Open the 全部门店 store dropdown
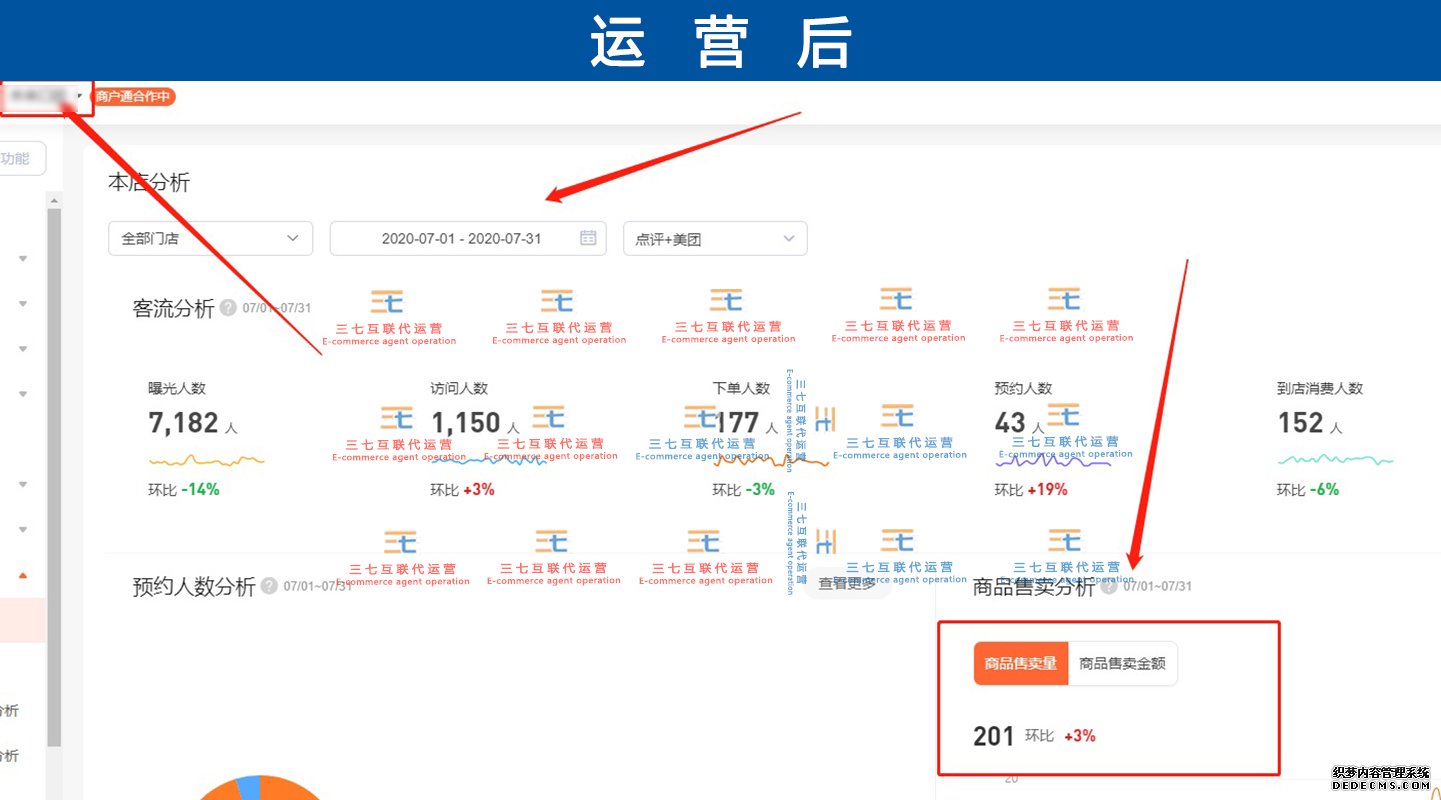This screenshot has height=800, width=1441. tap(210, 238)
